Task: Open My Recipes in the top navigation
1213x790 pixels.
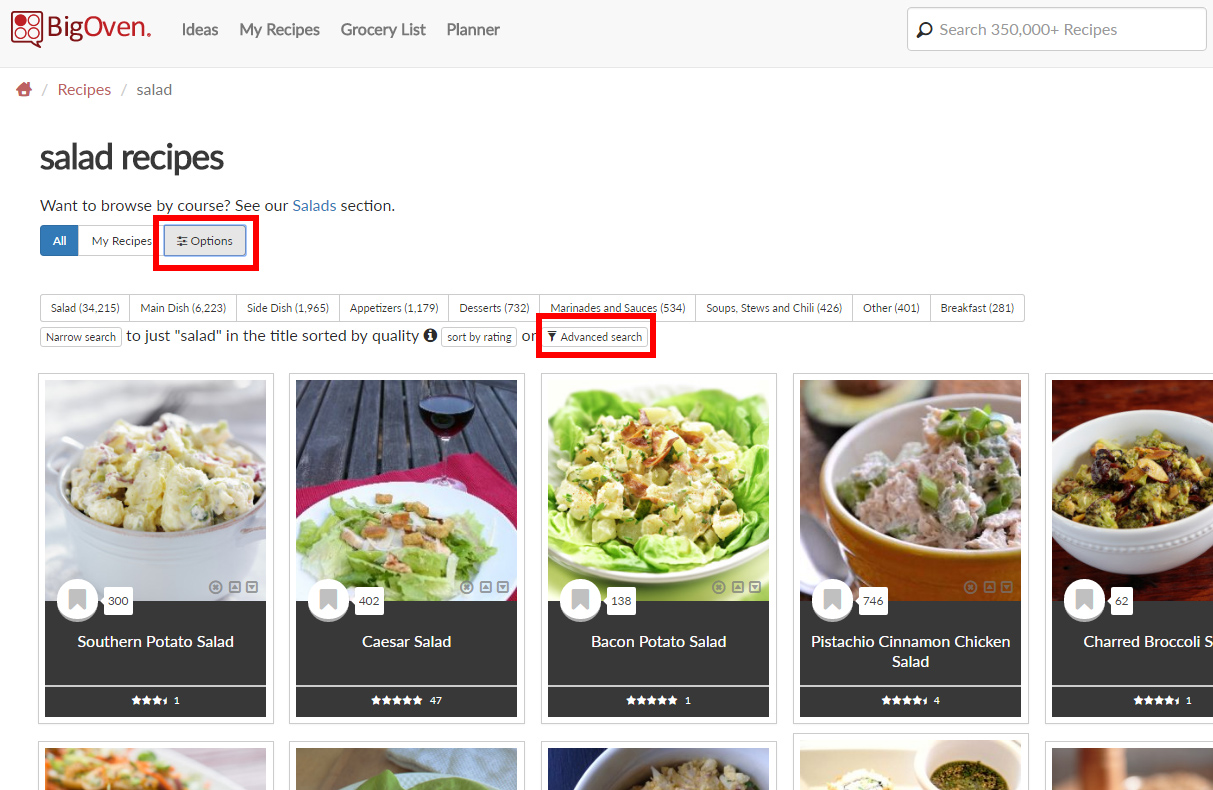Action: [x=280, y=30]
